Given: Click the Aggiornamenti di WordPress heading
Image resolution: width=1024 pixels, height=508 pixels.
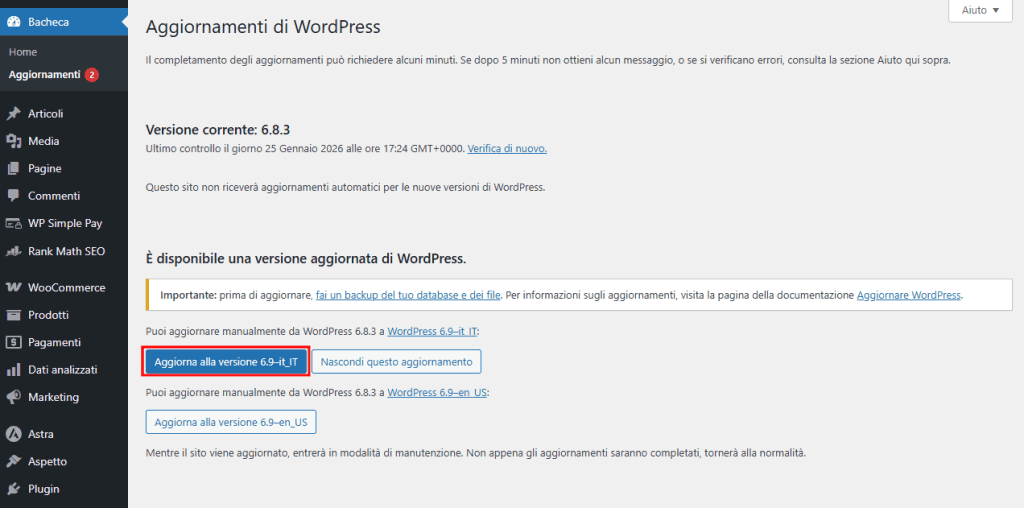Looking at the screenshot, I should 263,27.
